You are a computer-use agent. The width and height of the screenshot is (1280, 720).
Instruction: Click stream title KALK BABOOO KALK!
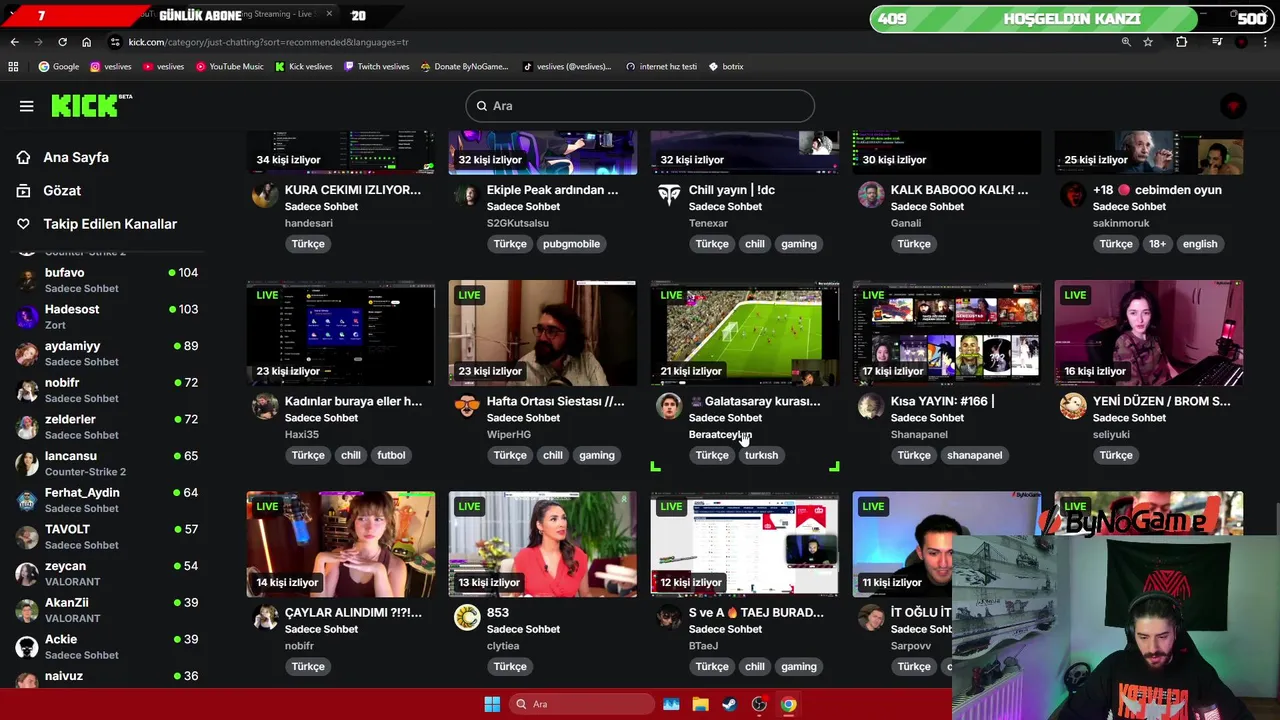click(x=959, y=190)
